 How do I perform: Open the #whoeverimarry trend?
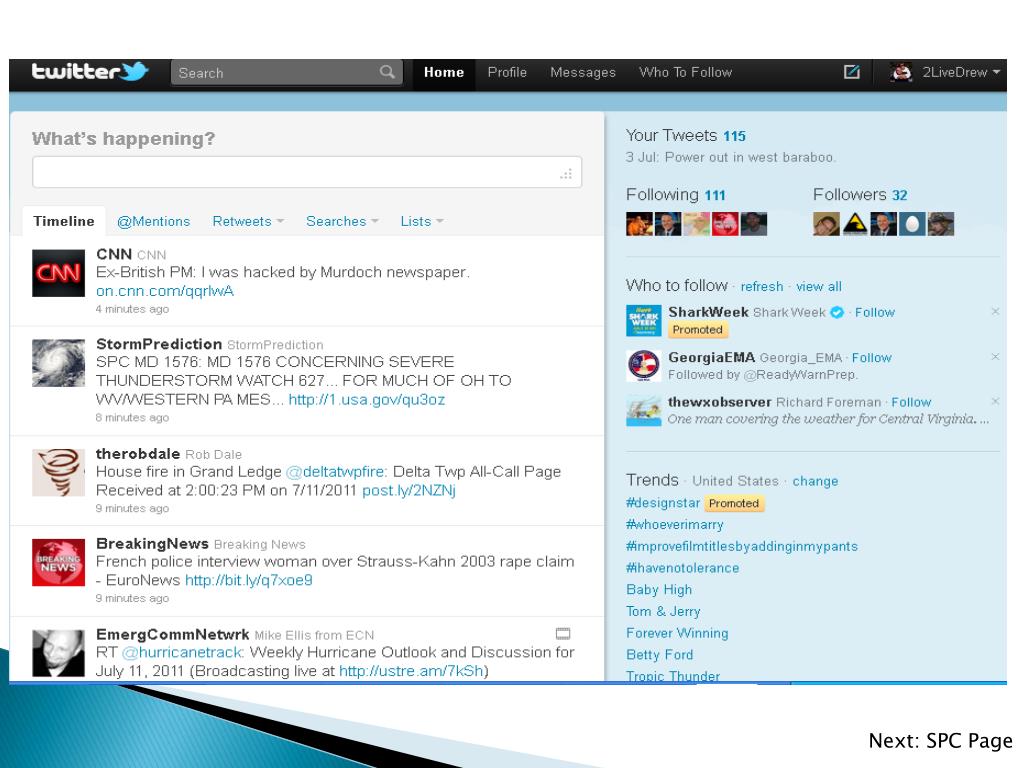point(675,524)
